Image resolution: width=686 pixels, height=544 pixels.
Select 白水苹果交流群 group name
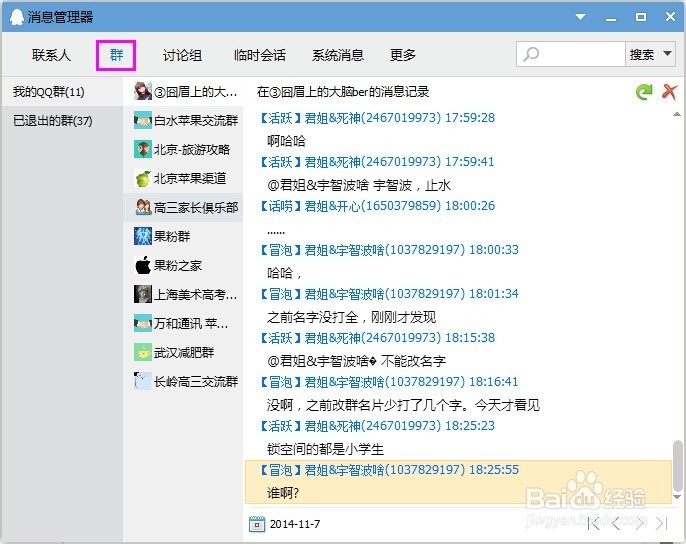coord(196,120)
